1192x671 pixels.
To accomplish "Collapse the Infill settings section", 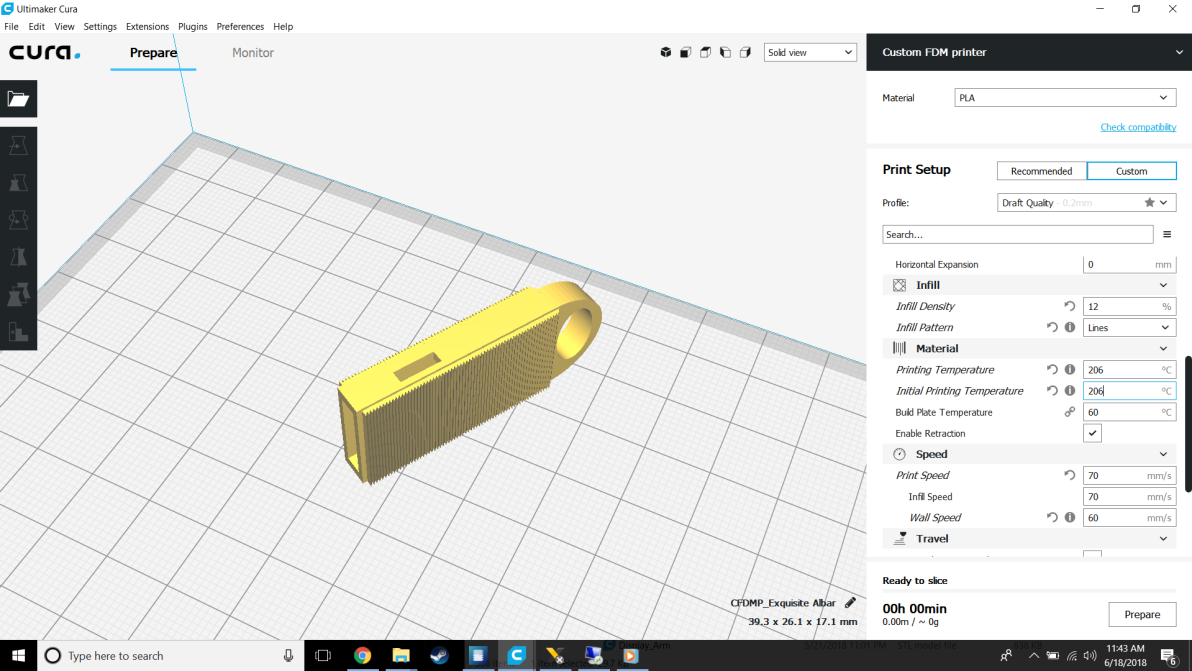I will click(1163, 285).
